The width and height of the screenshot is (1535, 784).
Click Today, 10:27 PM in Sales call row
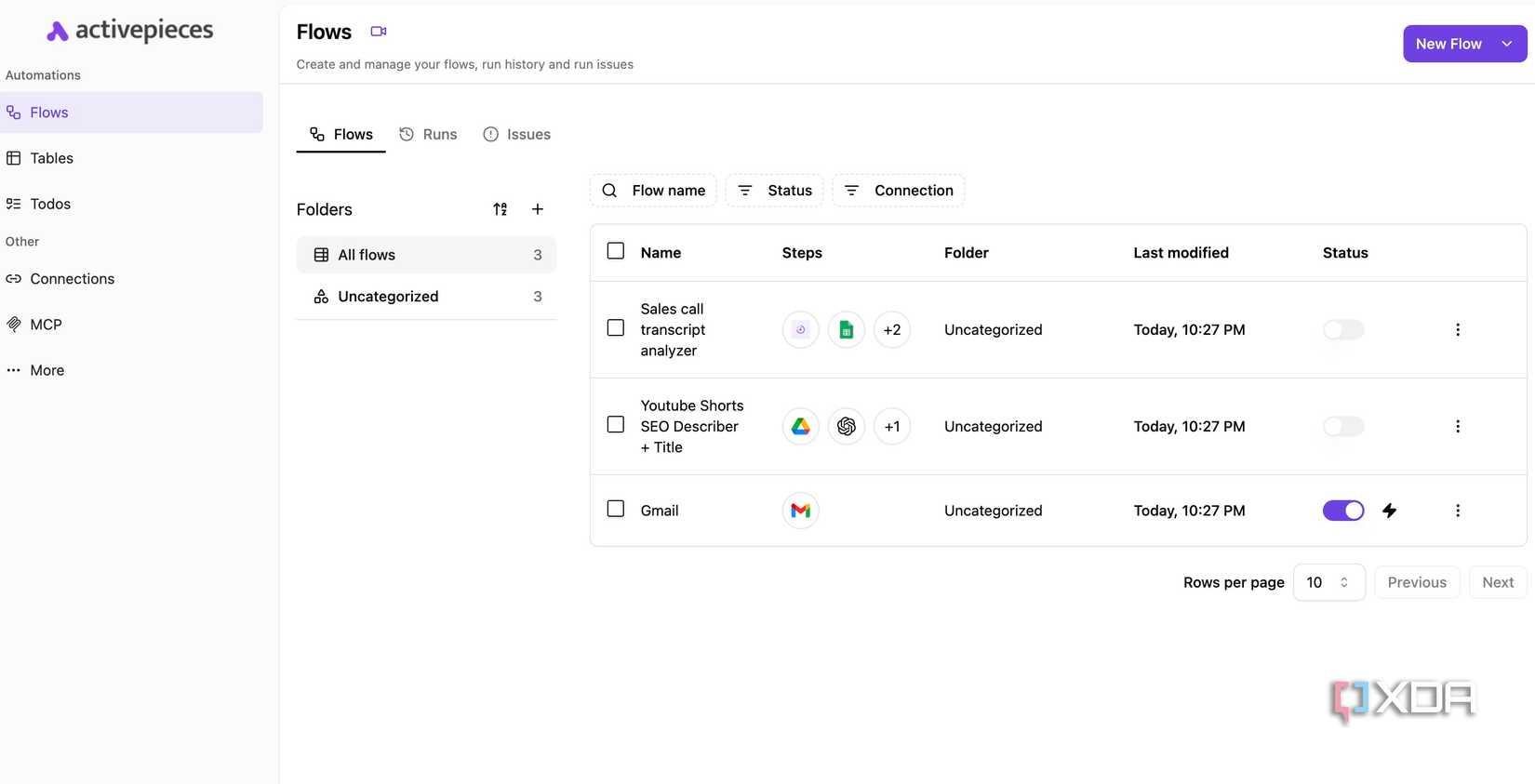(1189, 329)
